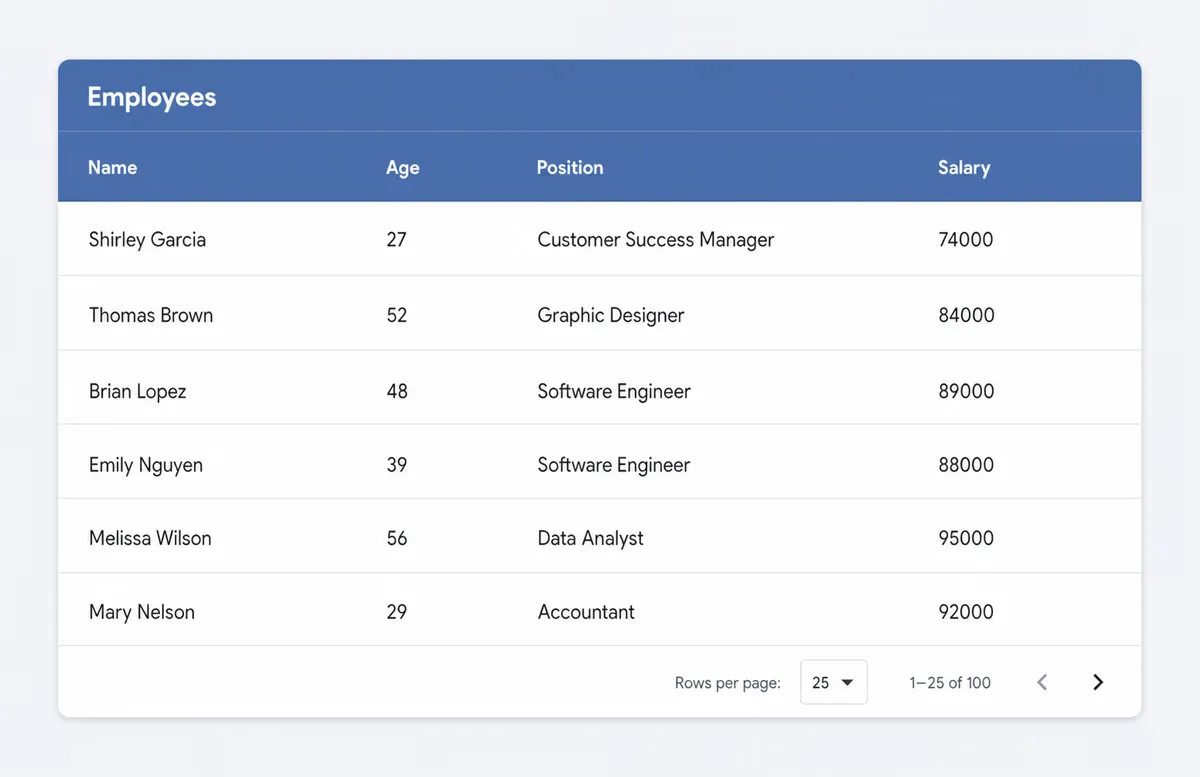Go to the next page arrow
The image size is (1200, 777).
tap(1097, 682)
